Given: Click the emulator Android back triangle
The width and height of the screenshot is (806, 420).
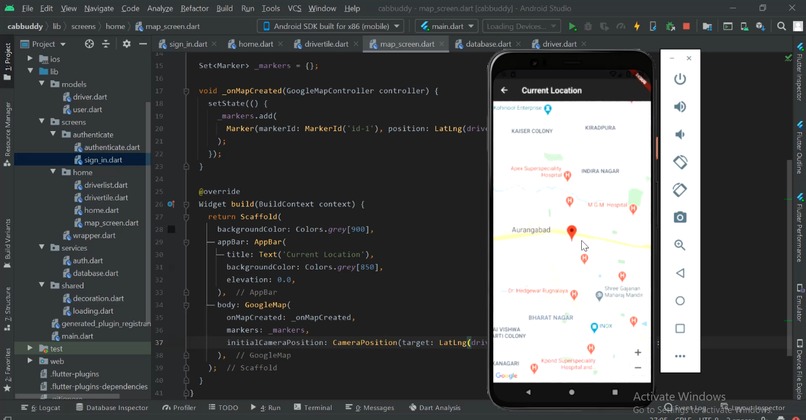Looking at the screenshot, I should (680, 273).
